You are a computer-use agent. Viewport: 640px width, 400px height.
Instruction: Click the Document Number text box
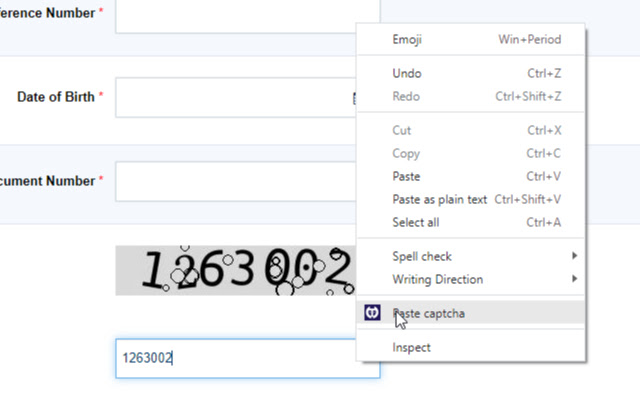pyautogui.click(x=235, y=181)
